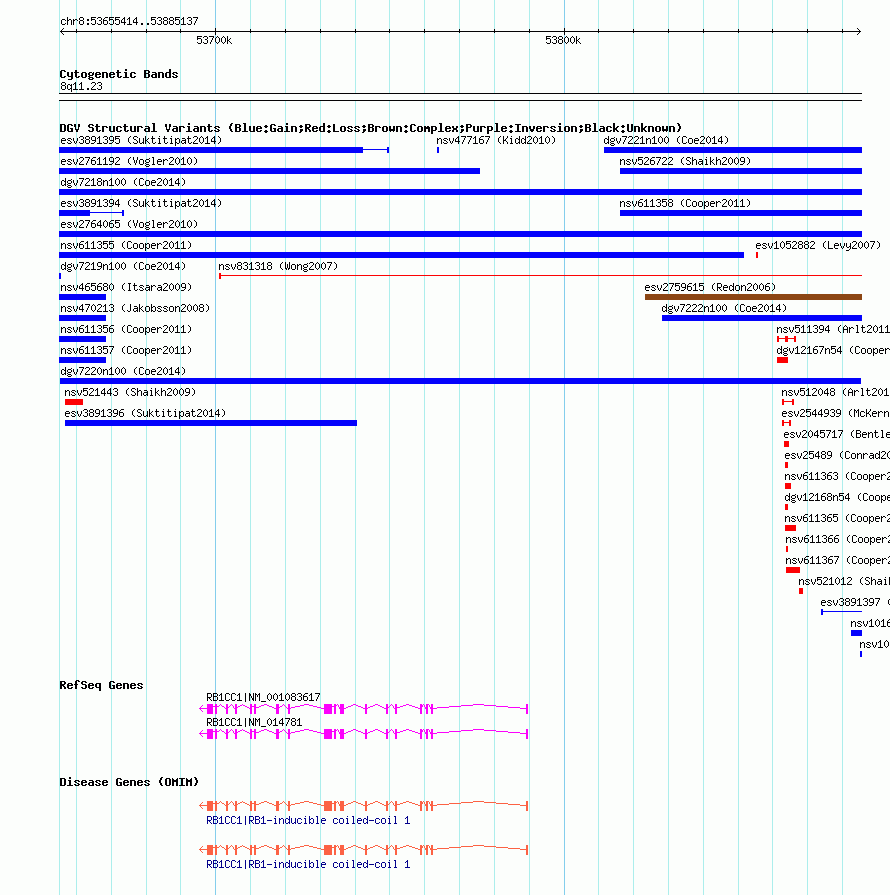Open esv2544939 variant label
The image size is (890, 895).
click(x=835, y=413)
